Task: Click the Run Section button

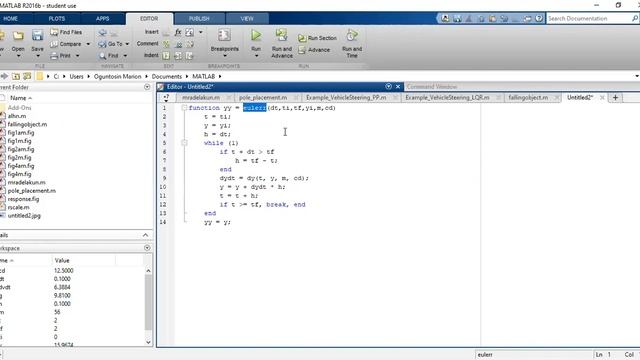Action: pyautogui.click(x=318, y=38)
